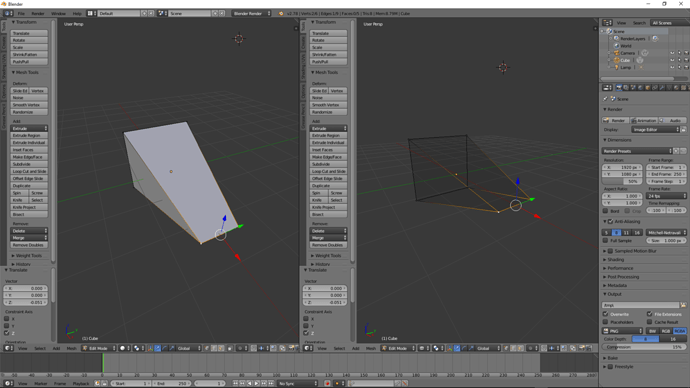Image resolution: width=690 pixels, height=388 pixels.
Task: Open the Modifiers wrench properties tab
Action: pyautogui.click(x=662, y=88)
